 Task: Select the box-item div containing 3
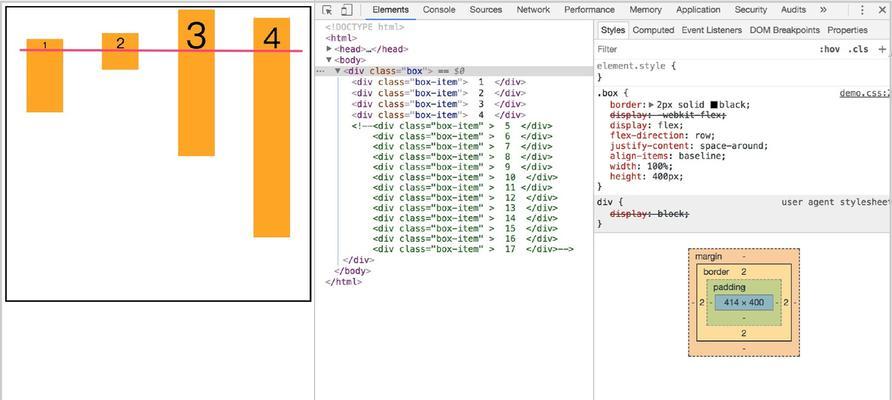439,104
